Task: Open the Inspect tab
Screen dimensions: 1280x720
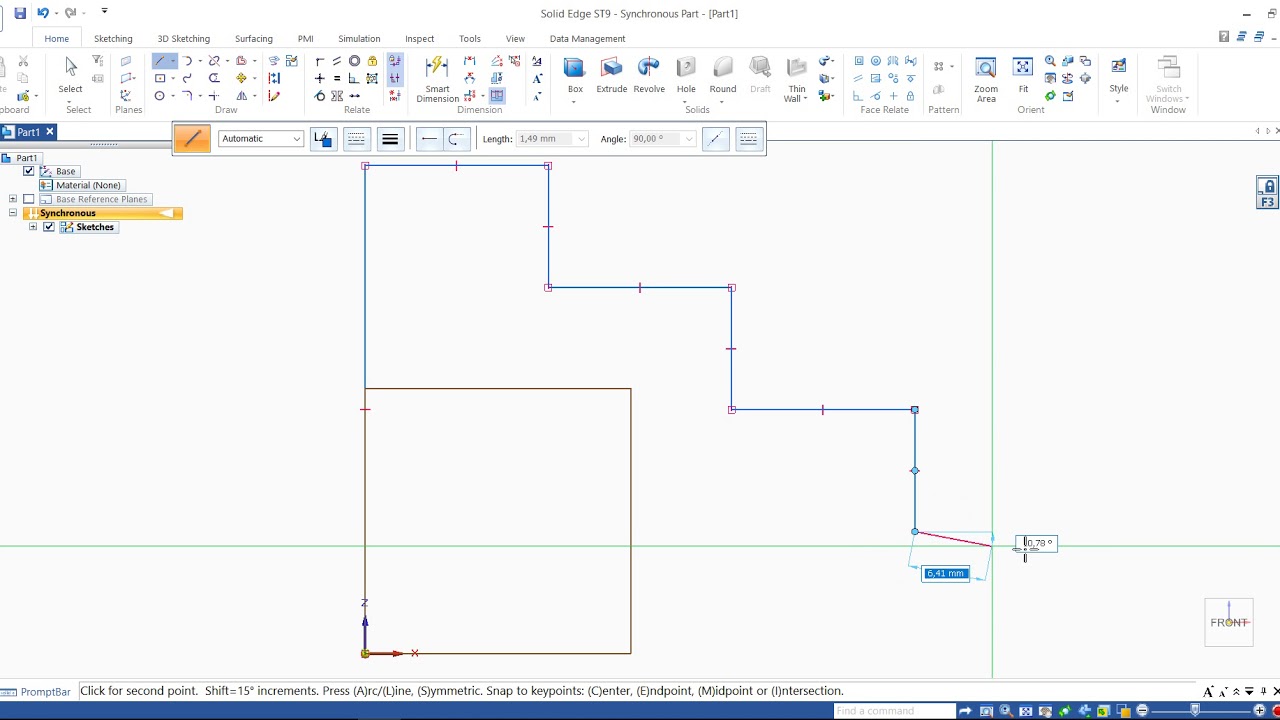Action: [x=420, y=39]
